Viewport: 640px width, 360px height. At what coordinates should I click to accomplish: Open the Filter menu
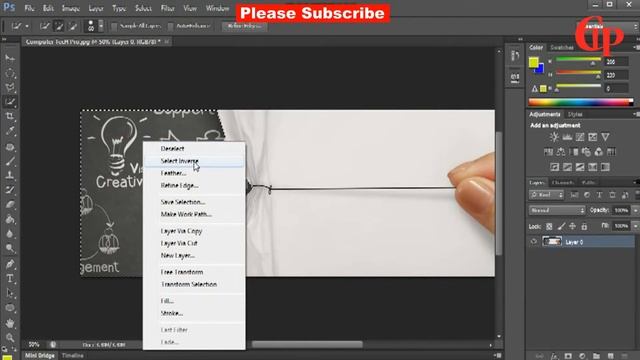(x=167, y=8)
